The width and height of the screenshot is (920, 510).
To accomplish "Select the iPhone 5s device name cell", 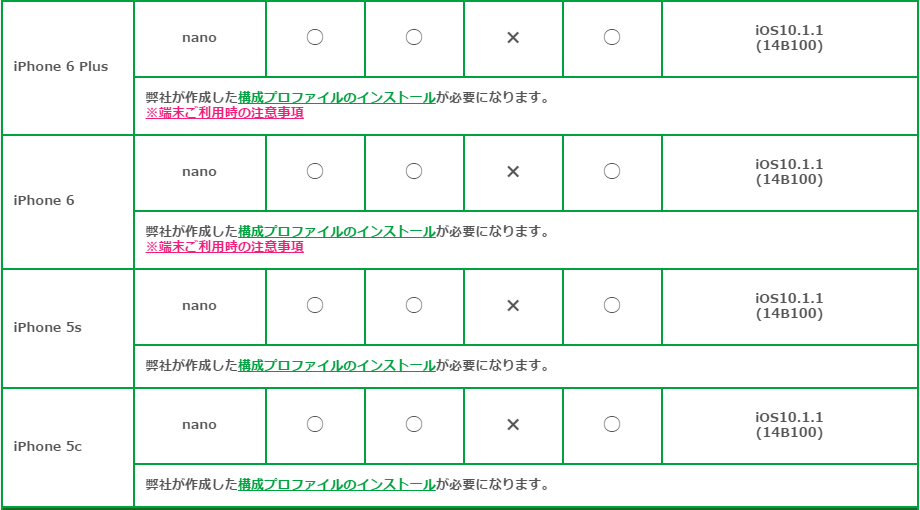I will click(x=68, y=328).
